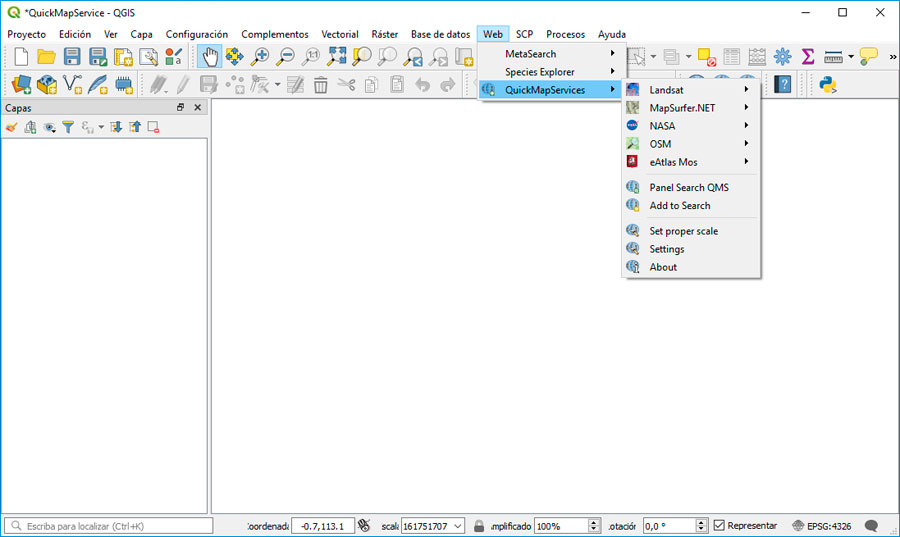Close the Capas panel
Image resolution: width=900 pixels, height=537 pixels.
click(x=197, y=107)
